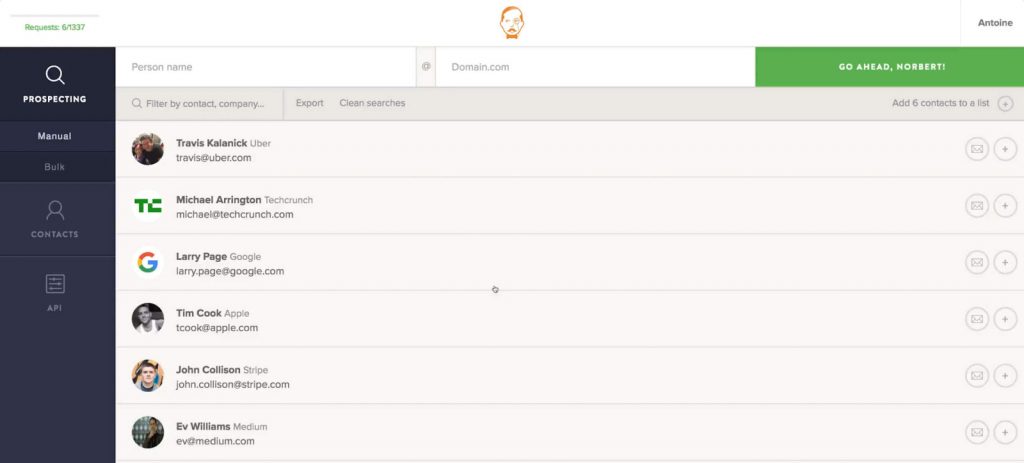The image size is (1024, 463).
Task: Click the name Larry Page
Action: pos(202,257)
